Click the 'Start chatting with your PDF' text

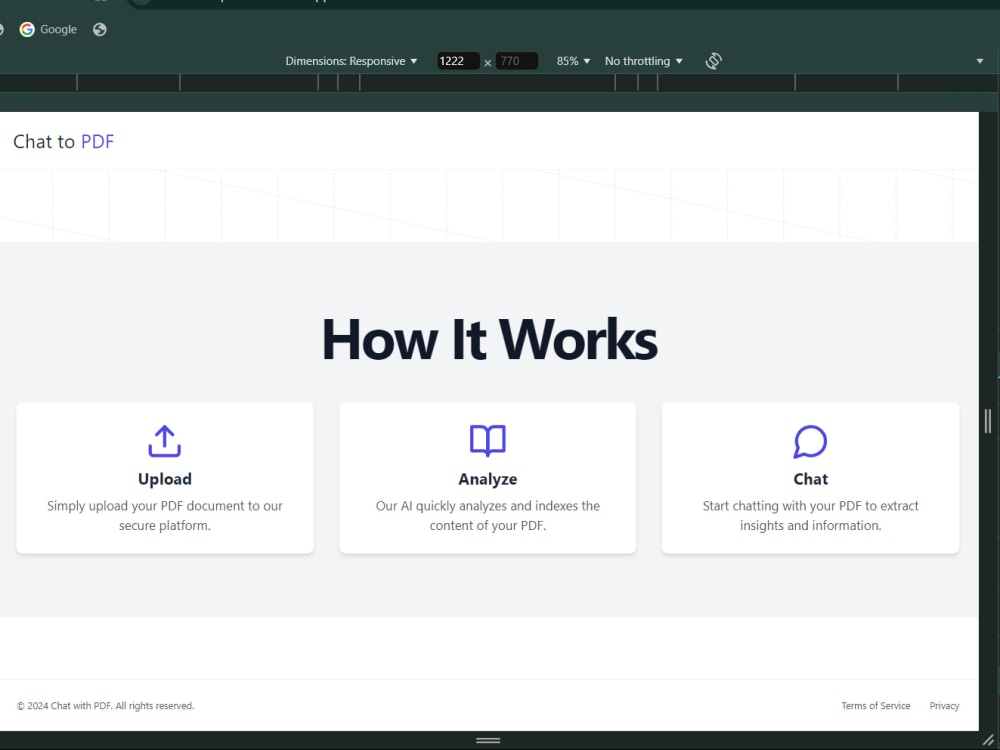point(810,515)
